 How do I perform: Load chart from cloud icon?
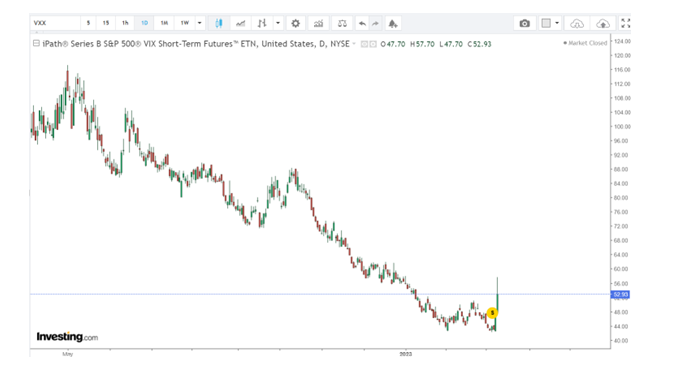click(x=577, y=23)
